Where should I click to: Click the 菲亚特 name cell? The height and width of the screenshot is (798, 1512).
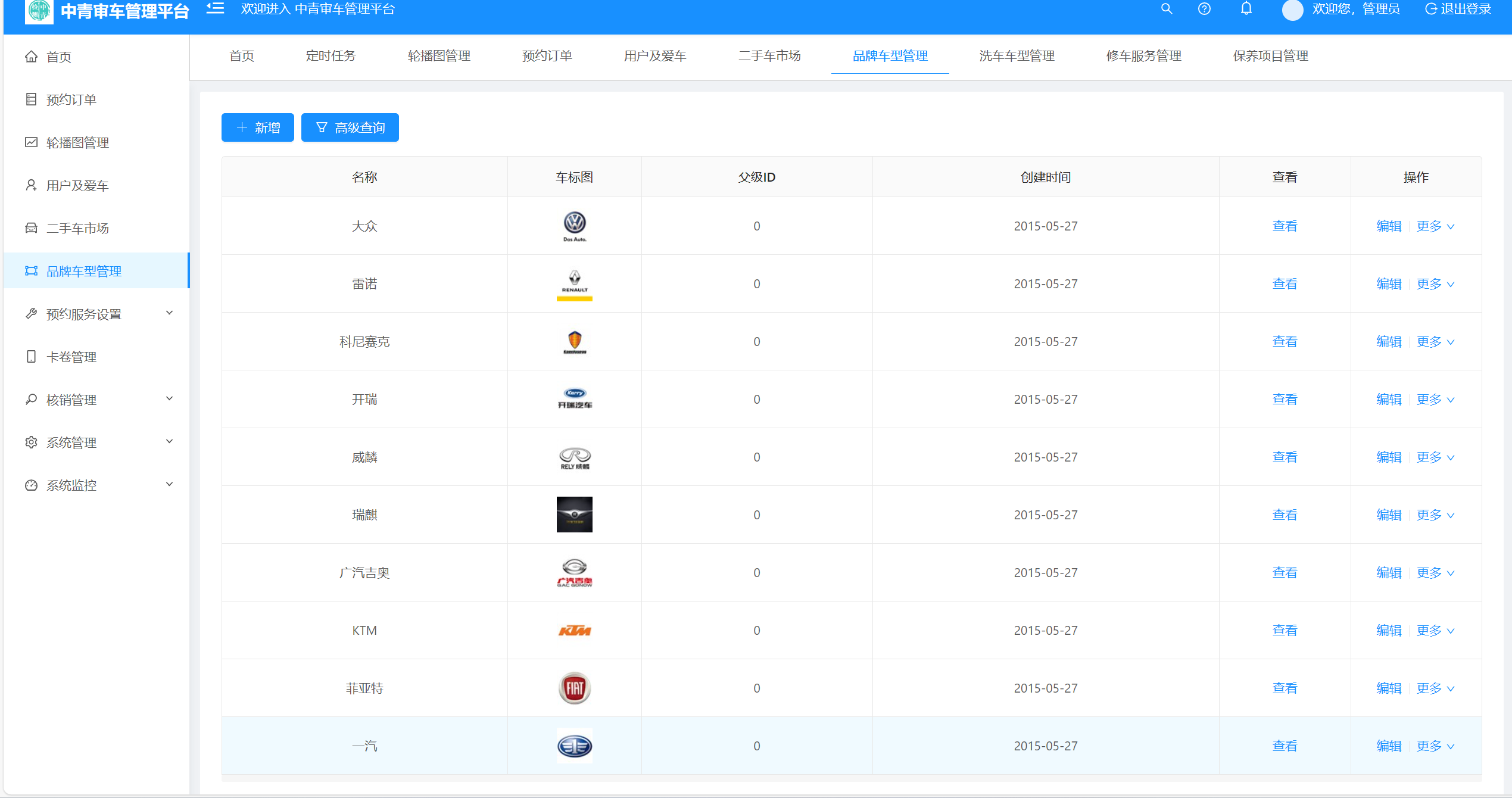coord(364,688)
